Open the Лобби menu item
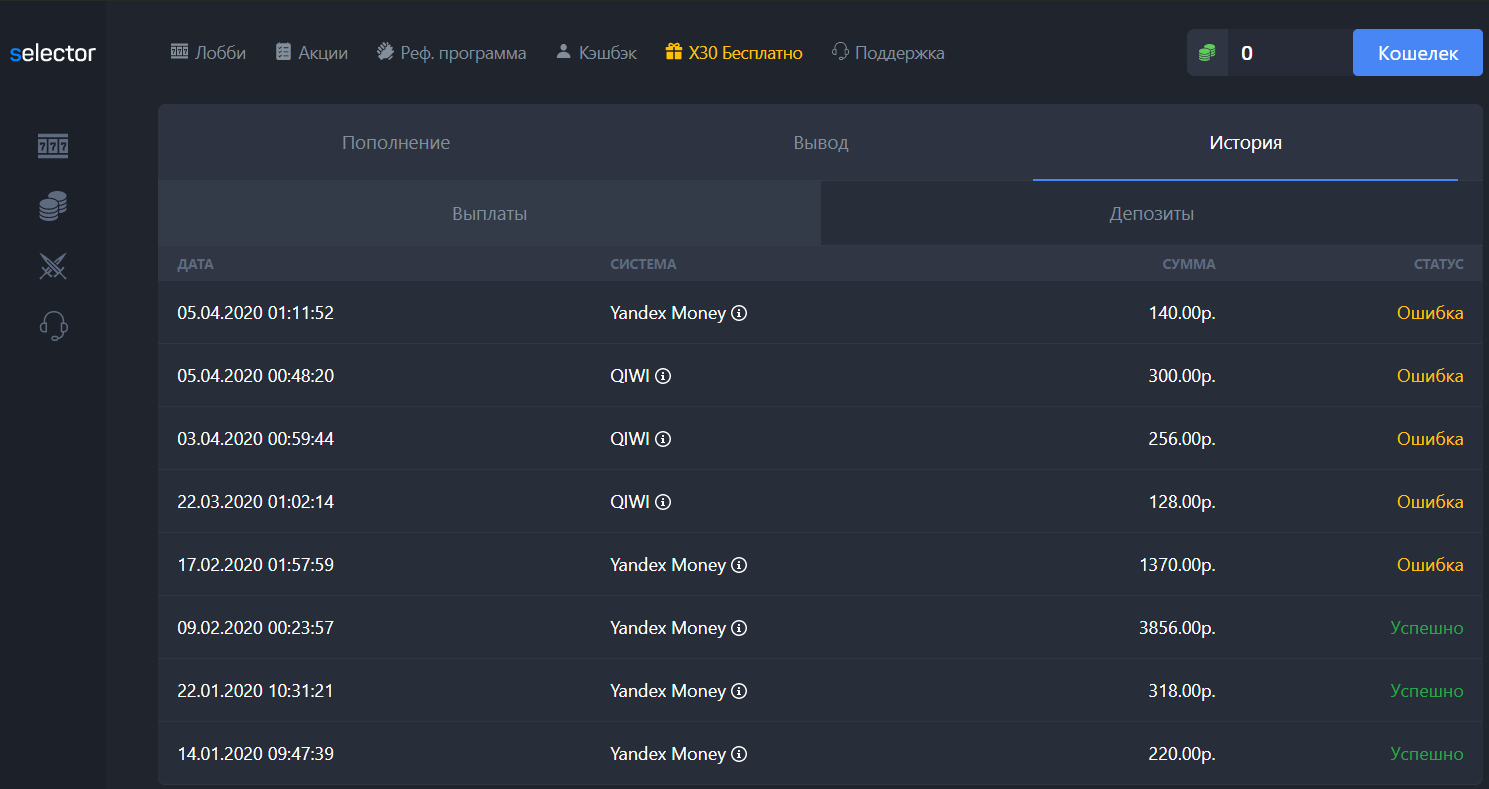 208,53
